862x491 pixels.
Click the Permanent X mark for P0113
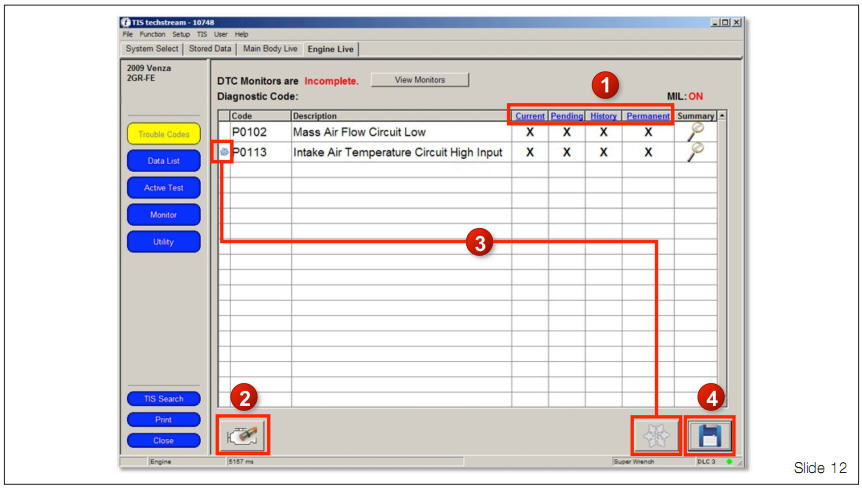(648, 152)
